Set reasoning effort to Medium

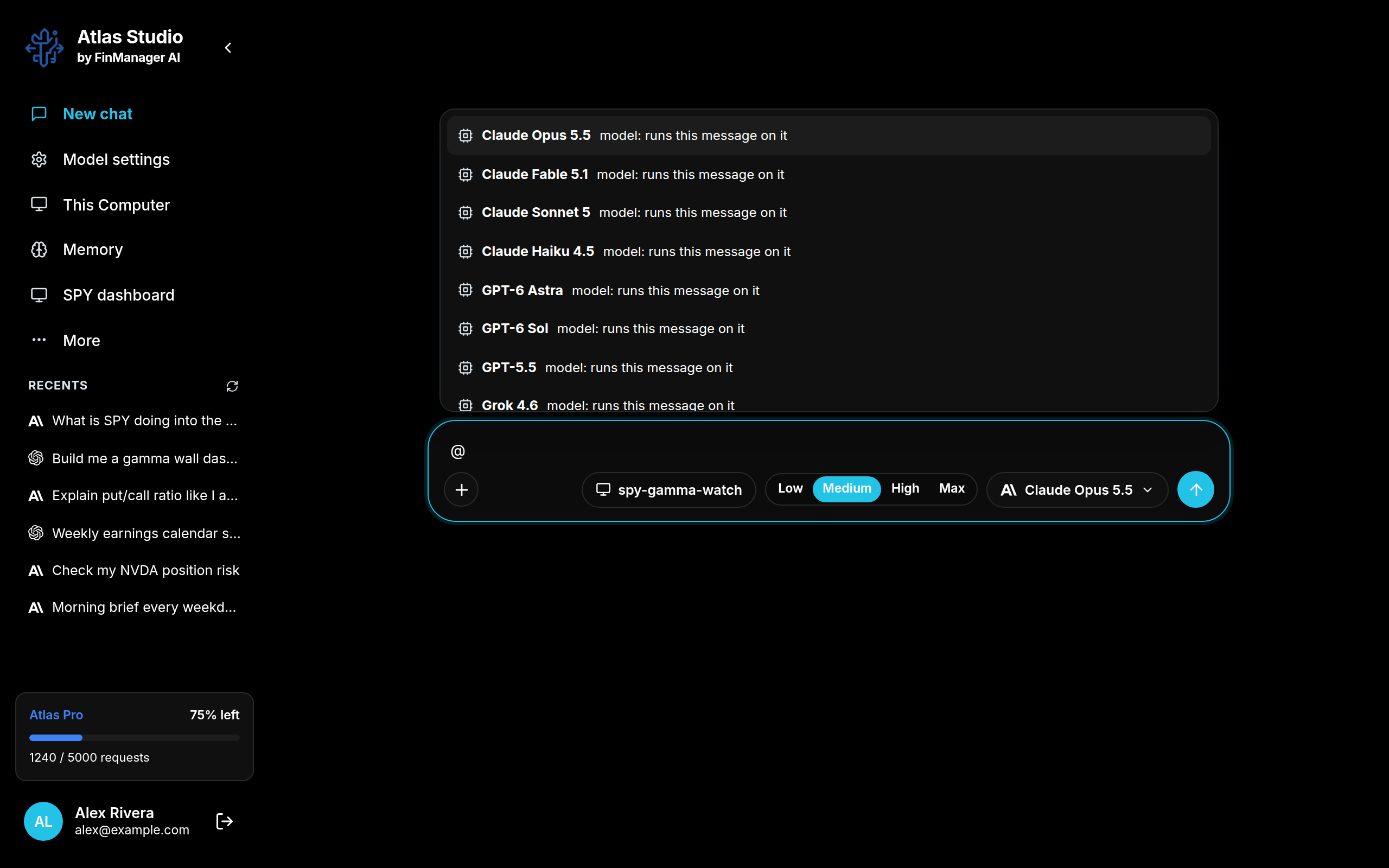(846, 489)
